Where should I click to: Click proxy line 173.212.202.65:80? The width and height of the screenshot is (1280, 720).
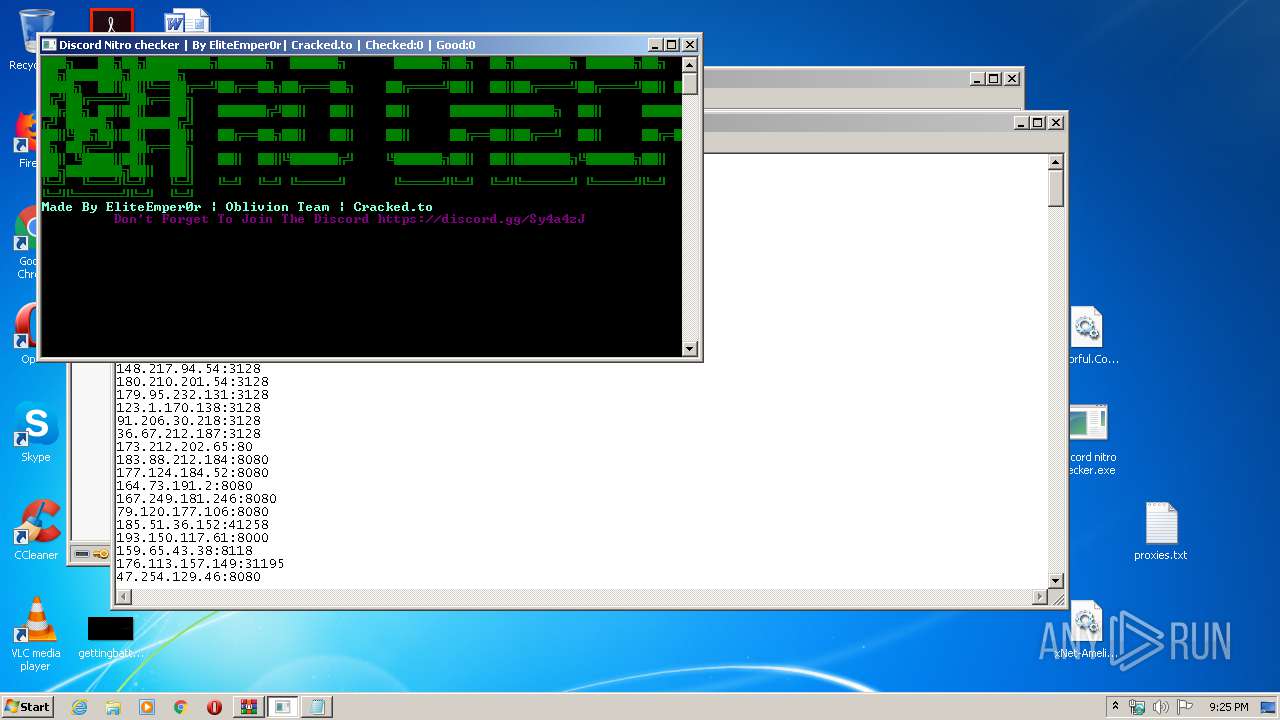184,447
